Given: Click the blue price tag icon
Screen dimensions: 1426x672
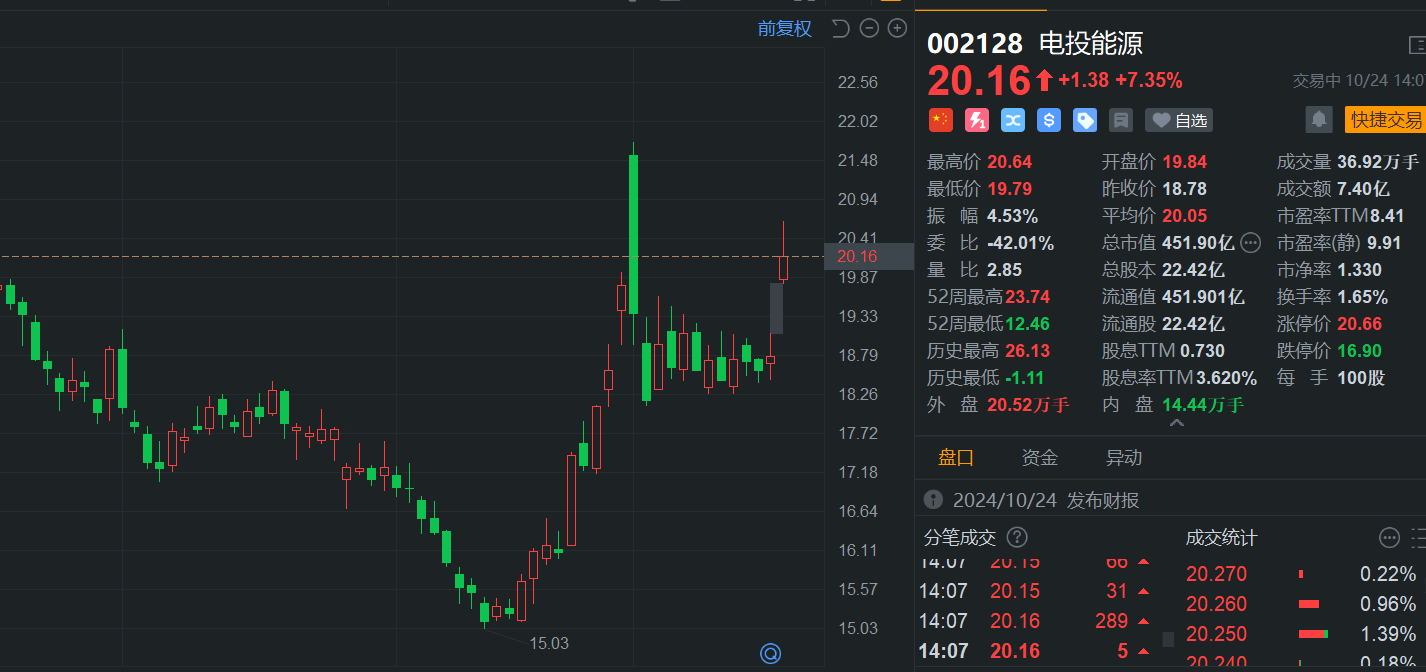Looking at the screenshot, I should (1084, 121).
